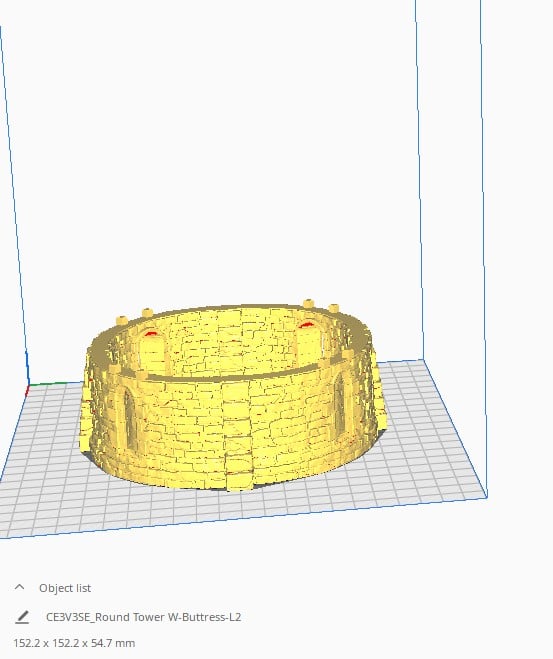The width and height of the screenshot is (553, 659).
Task: Collapse the Object list chevron
Action: 19,587
